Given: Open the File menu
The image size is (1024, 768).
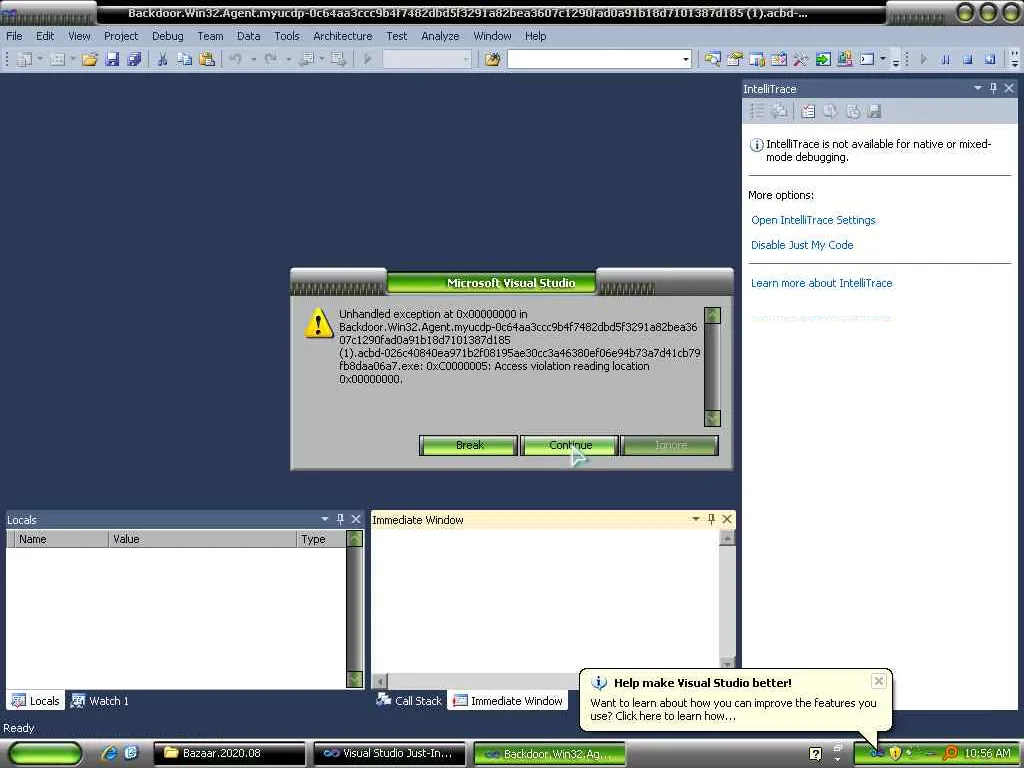Looking at the screenshot, I should tap(14, 36).
